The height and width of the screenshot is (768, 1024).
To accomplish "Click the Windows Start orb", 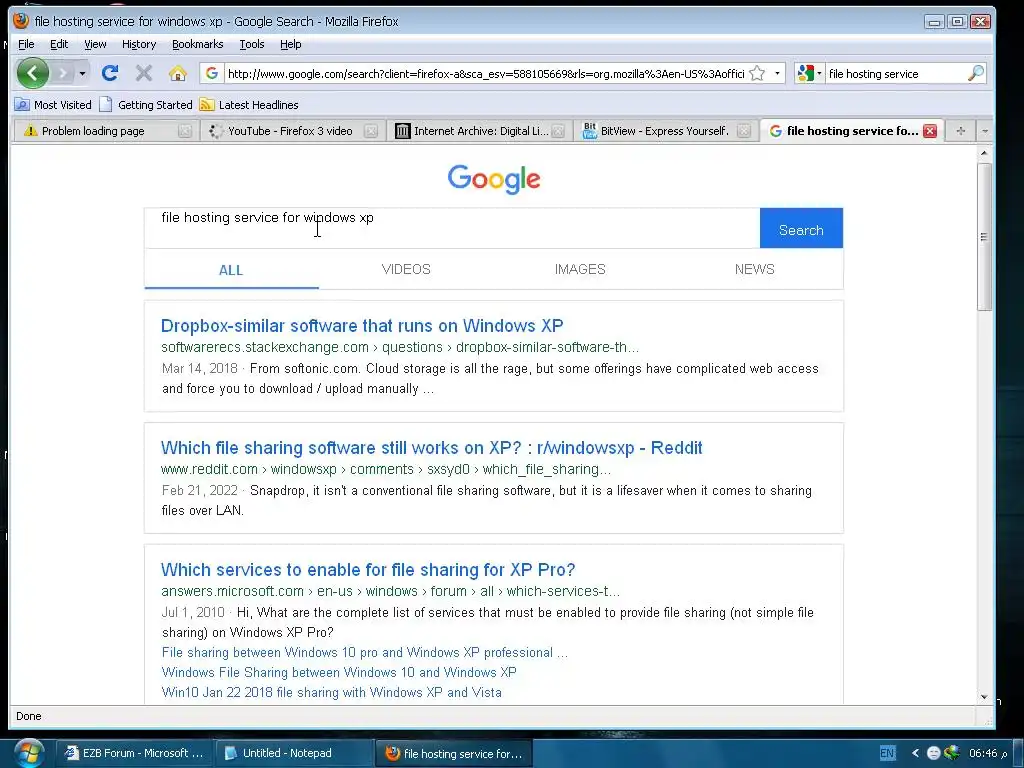I will click(x=27, y=752).
